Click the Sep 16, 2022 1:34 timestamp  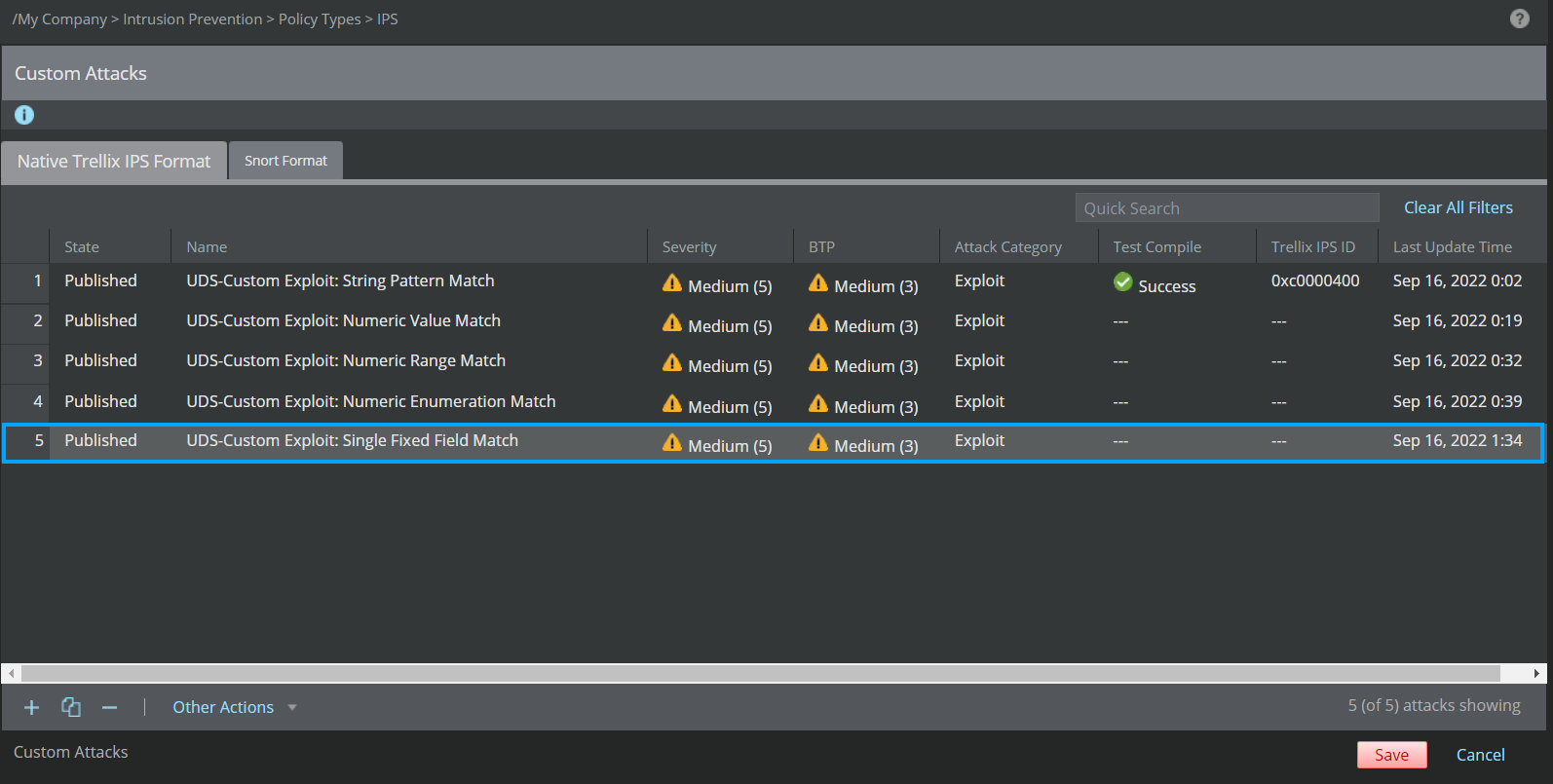[1458, 440]
